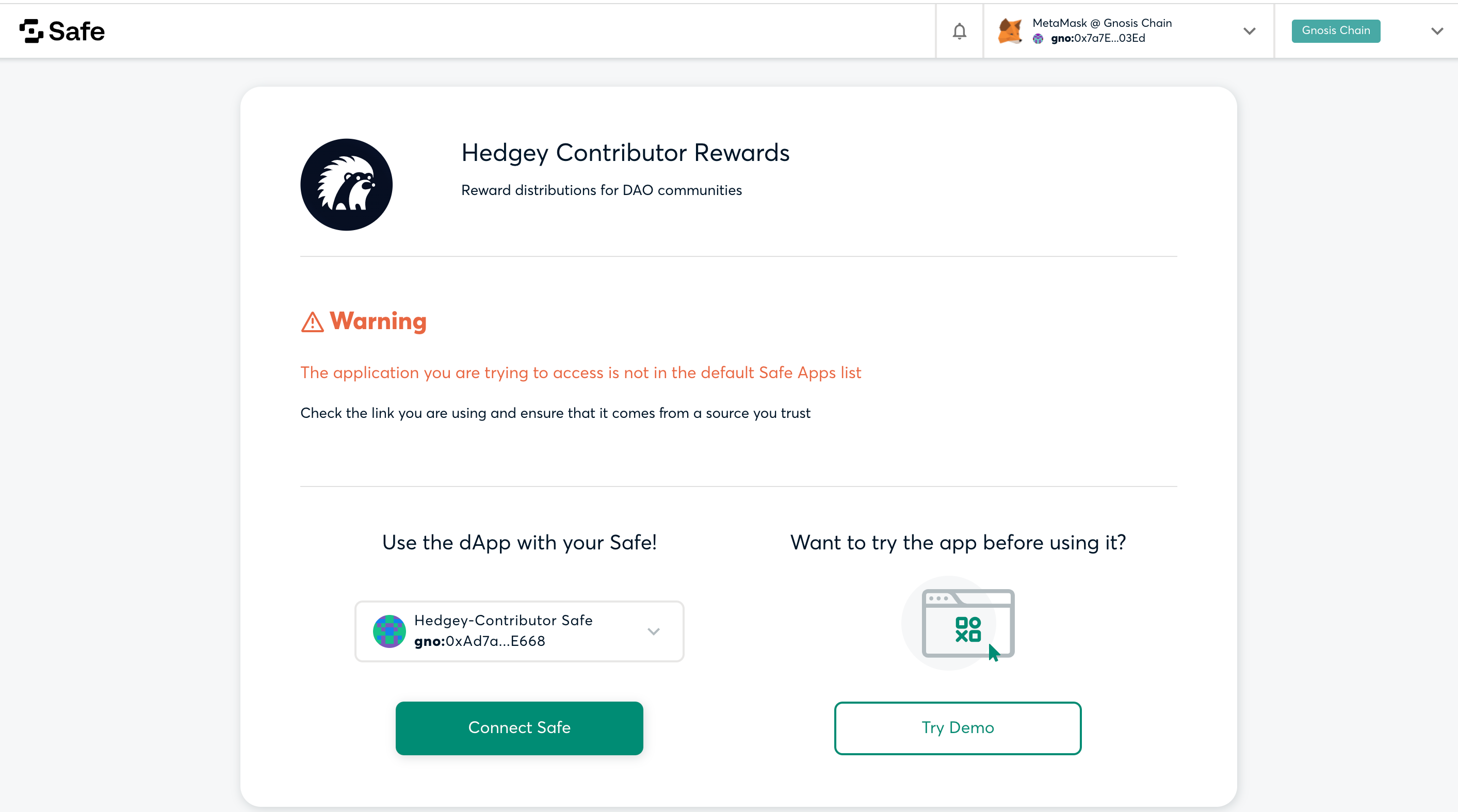Click the Try Demo button
The image size is (1458, 812).
[x=958, y=728]
